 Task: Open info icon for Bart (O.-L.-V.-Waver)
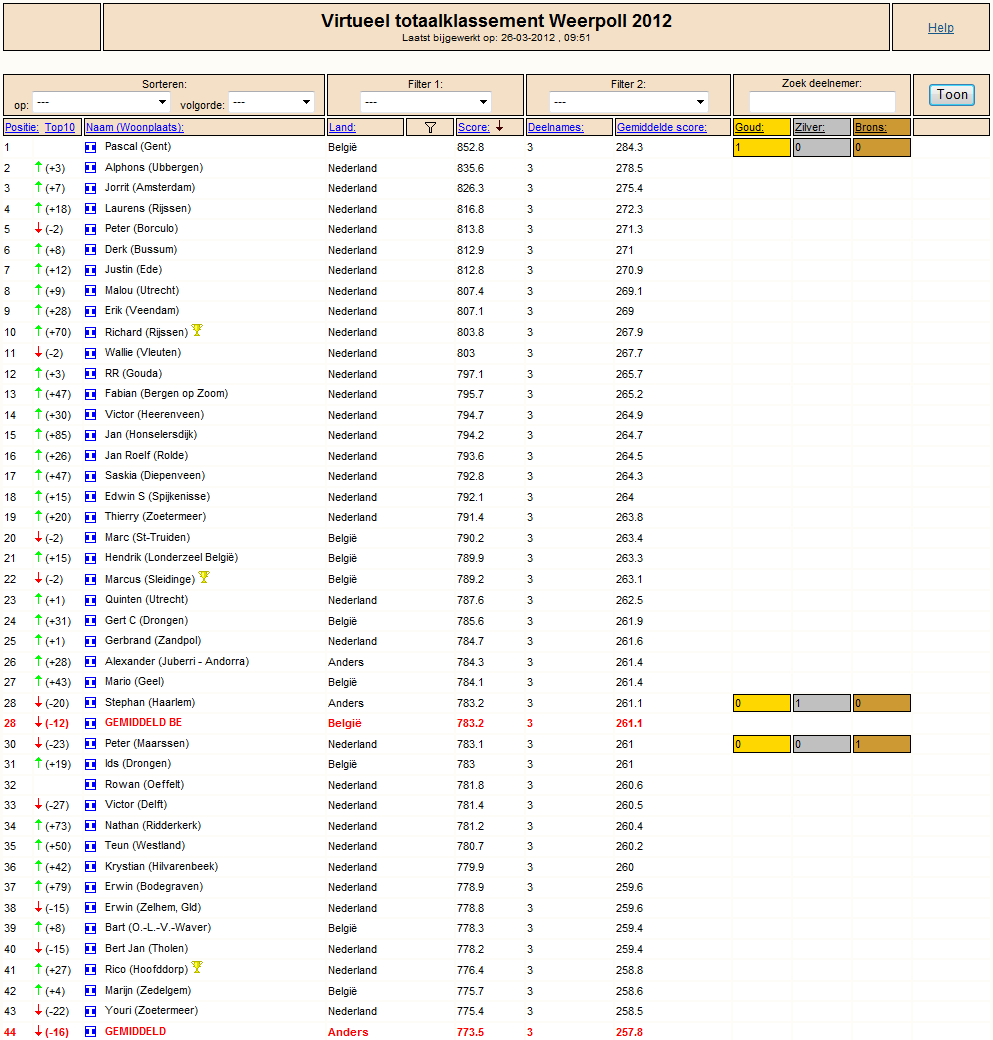[x=90, y=929]
